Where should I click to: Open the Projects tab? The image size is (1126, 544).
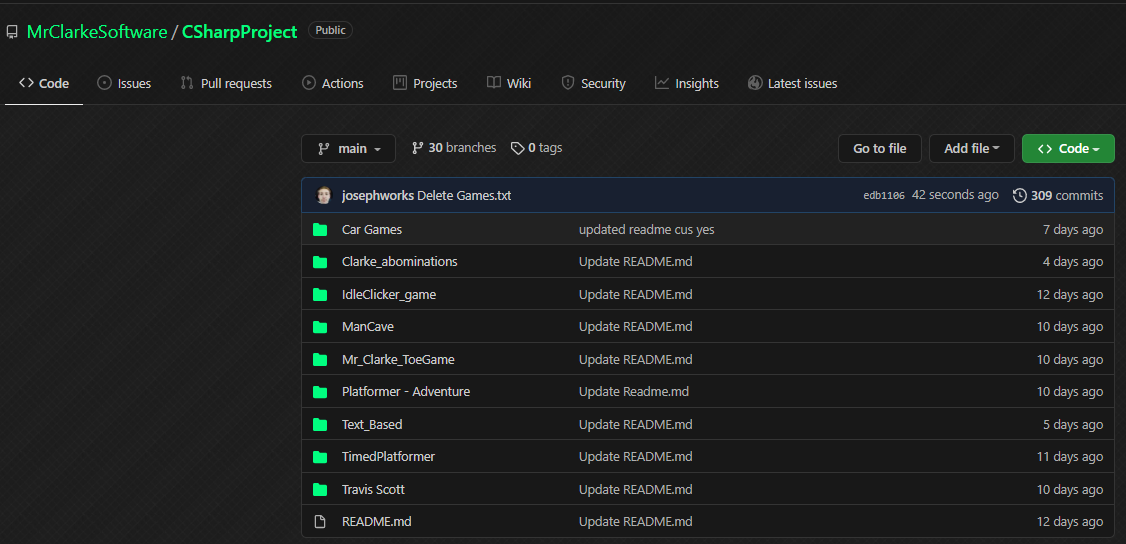[x=425, y=83]
